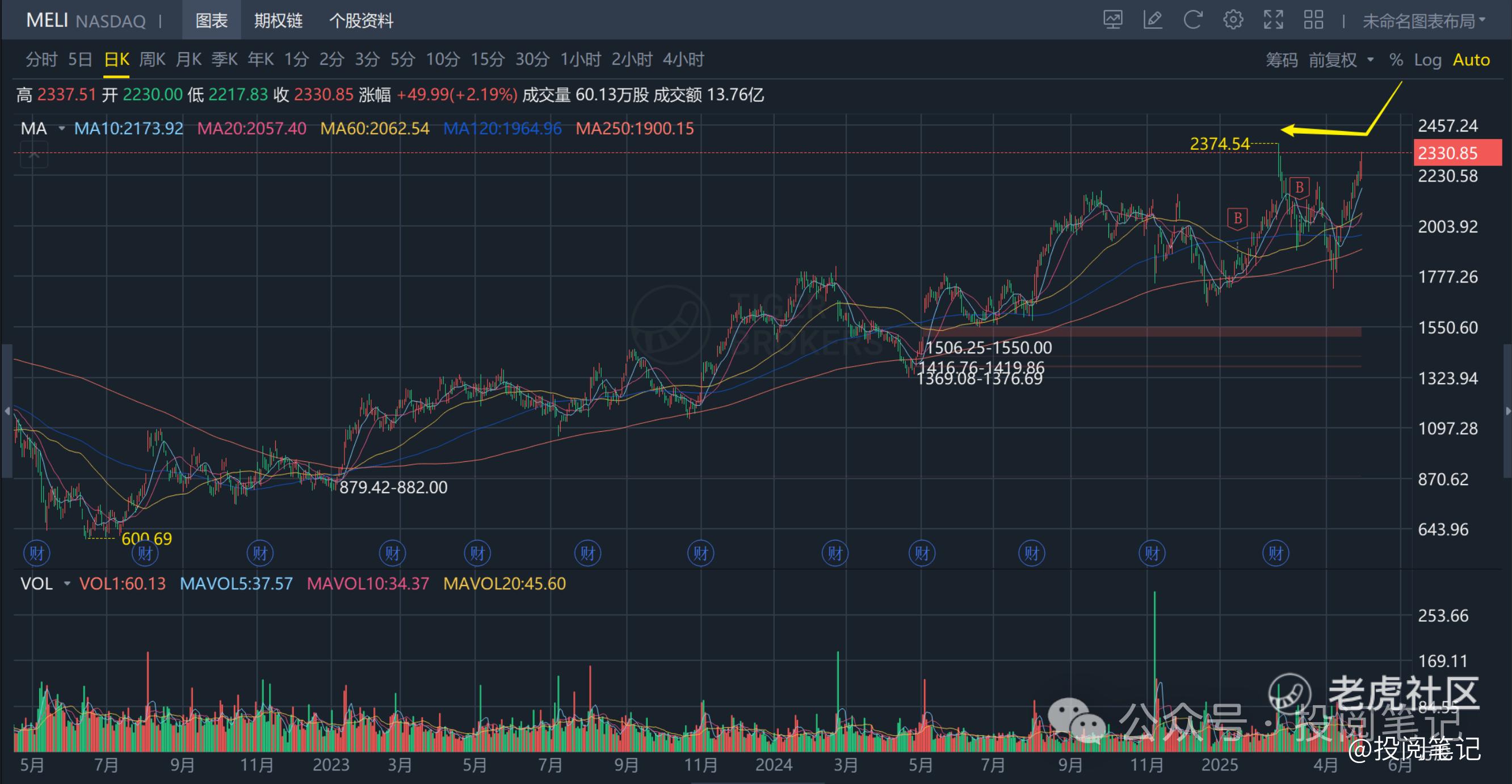Click MAVOL20:45.60 legend label

point(505,584)
